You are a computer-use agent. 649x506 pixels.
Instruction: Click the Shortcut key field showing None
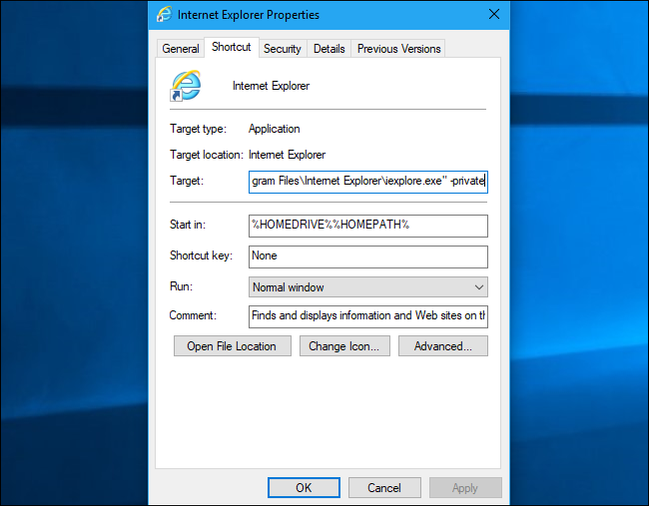tap(367, 256)
